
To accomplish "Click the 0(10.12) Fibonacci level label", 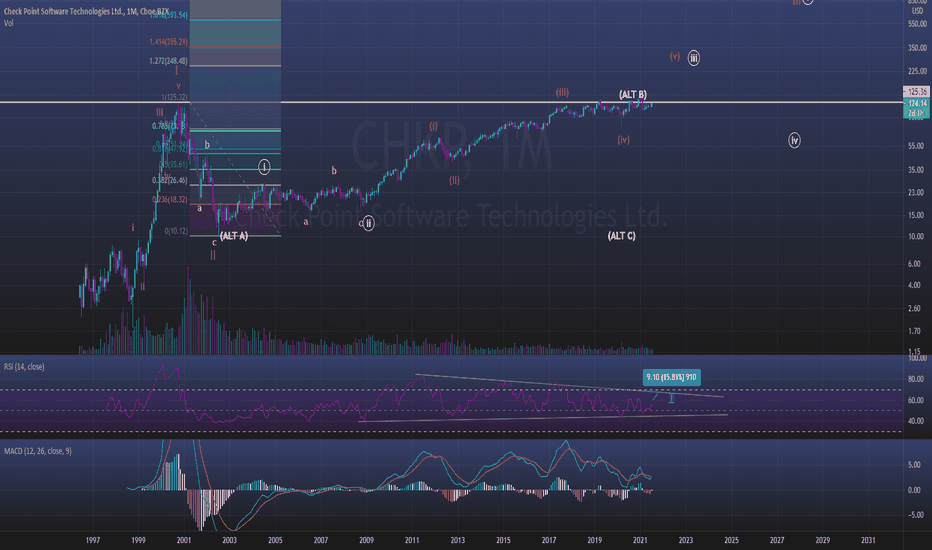I will tap(177, 231).
